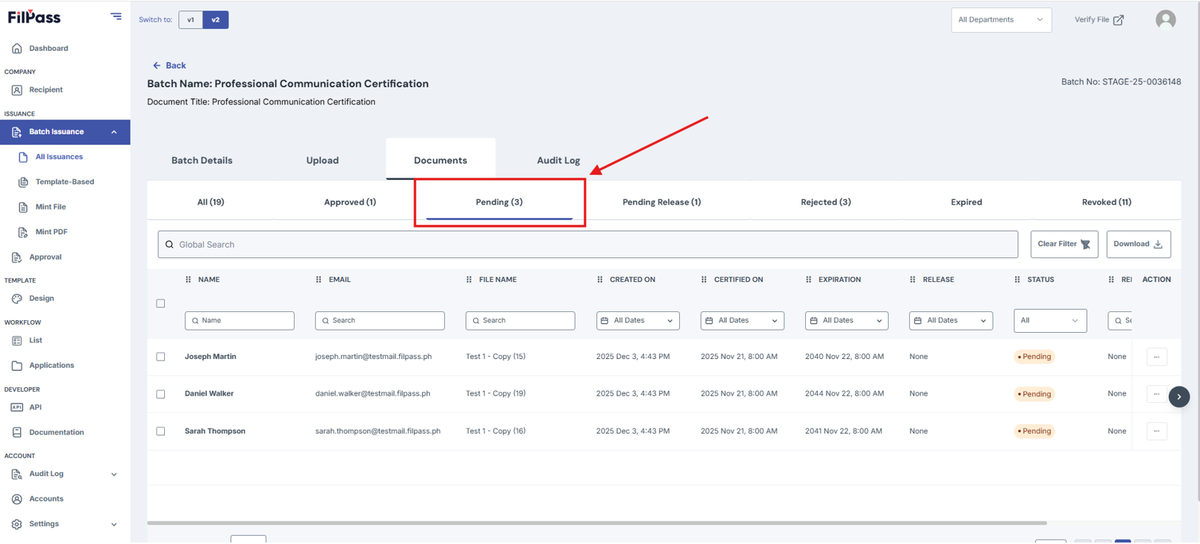
Task: Click the File Name search filter input
Action: click(520, 321)
